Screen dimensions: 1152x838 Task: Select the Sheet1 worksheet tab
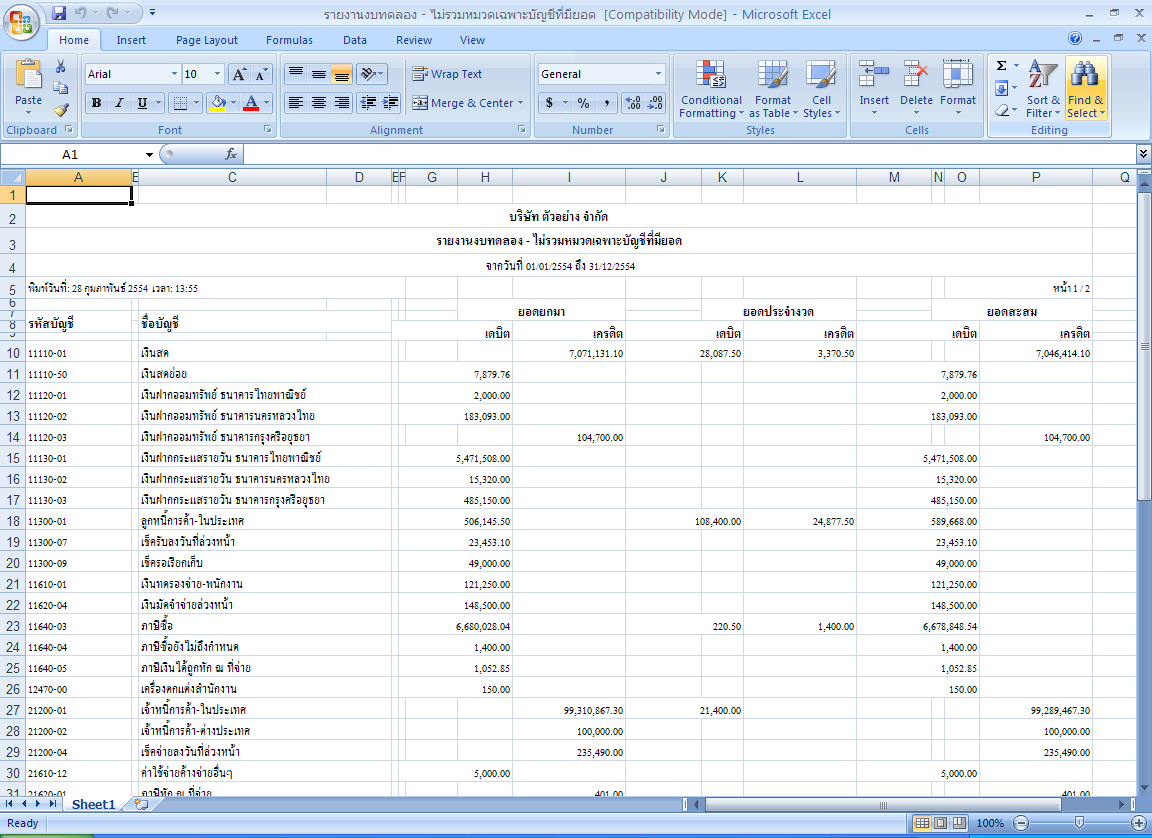click(93, 804)
